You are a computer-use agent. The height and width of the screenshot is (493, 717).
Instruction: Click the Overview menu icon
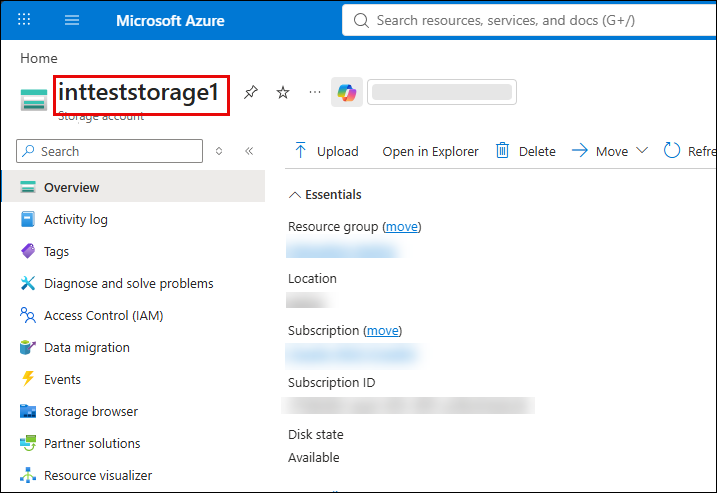(28, 187)
